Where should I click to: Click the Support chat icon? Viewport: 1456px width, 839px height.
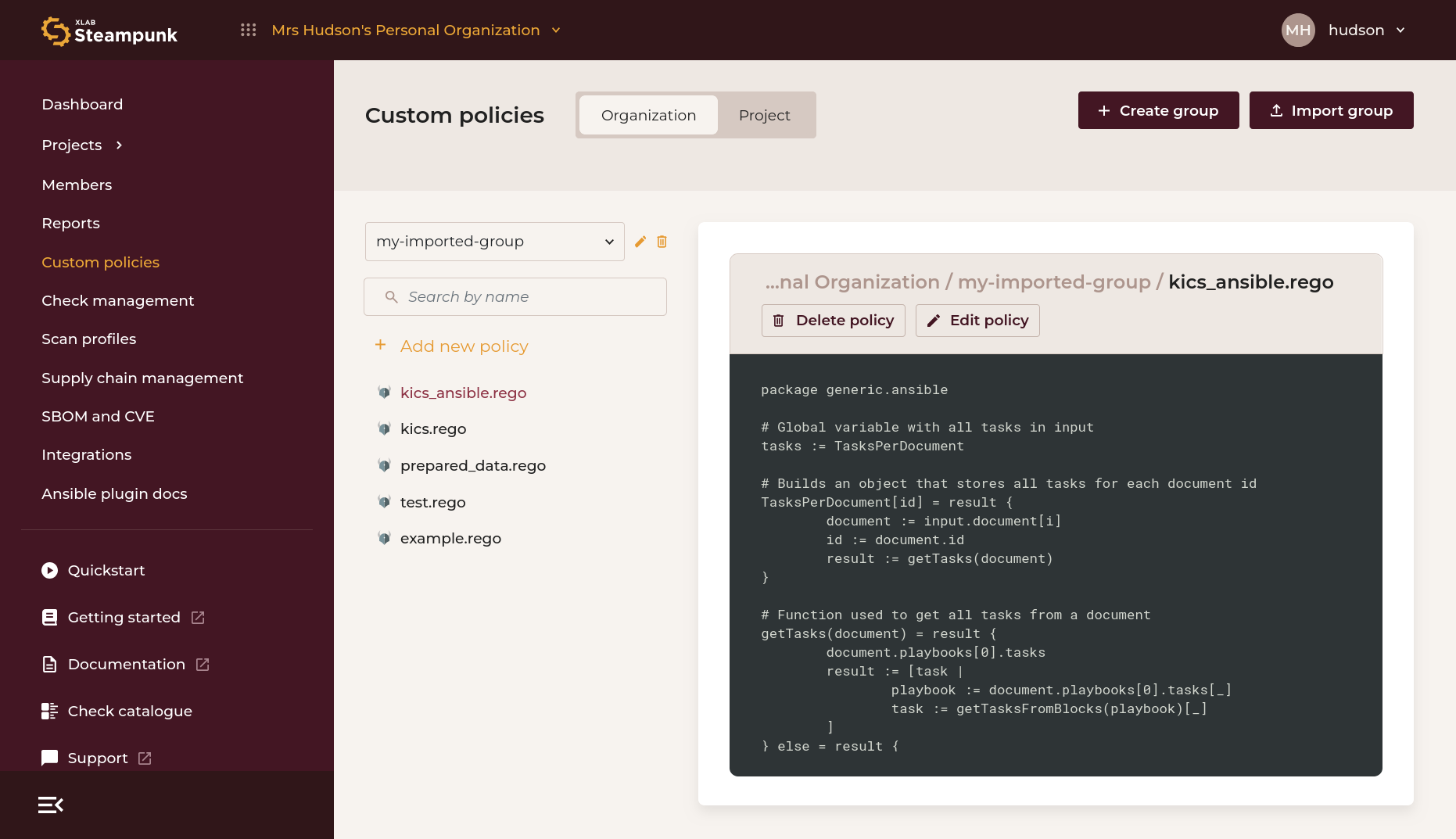50,758
